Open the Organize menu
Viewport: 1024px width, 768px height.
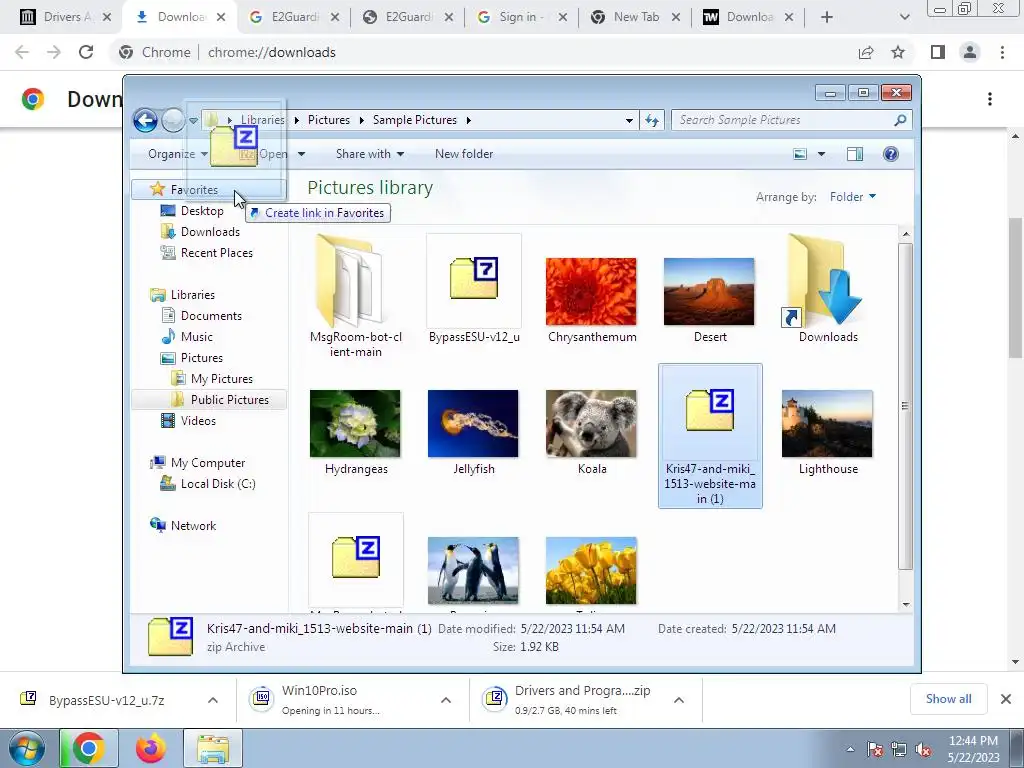(x=177, y=154)
